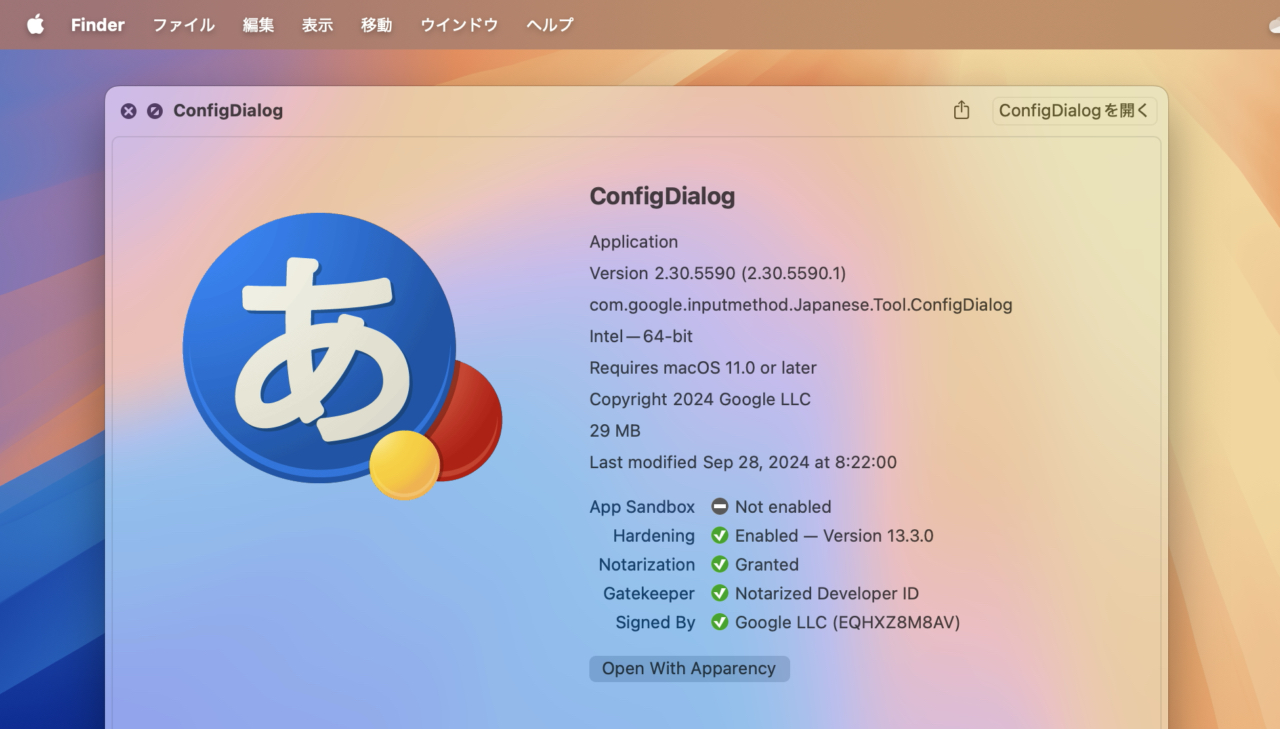The image size is (1280, 729).
Task: Open the ウインドウ menu
Action: (x=459, y=25)
